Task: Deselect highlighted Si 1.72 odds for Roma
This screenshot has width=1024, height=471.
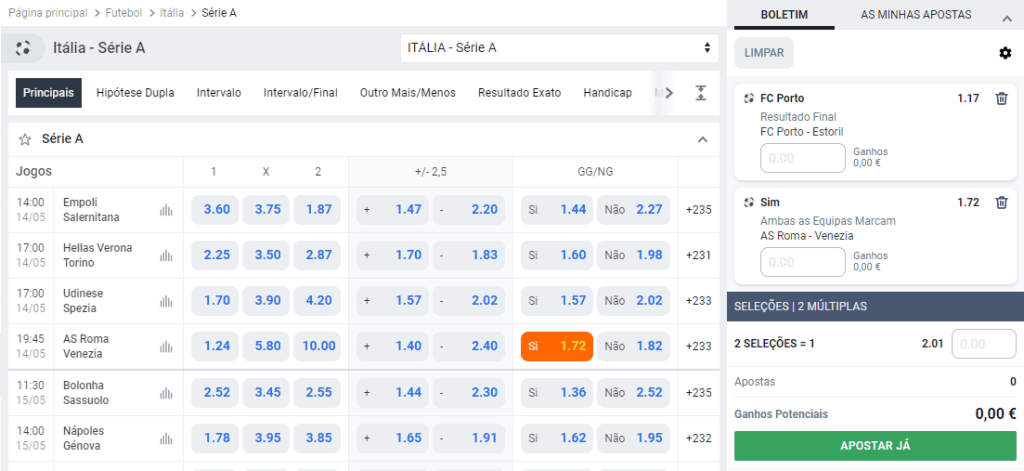Action: point(557,346)
